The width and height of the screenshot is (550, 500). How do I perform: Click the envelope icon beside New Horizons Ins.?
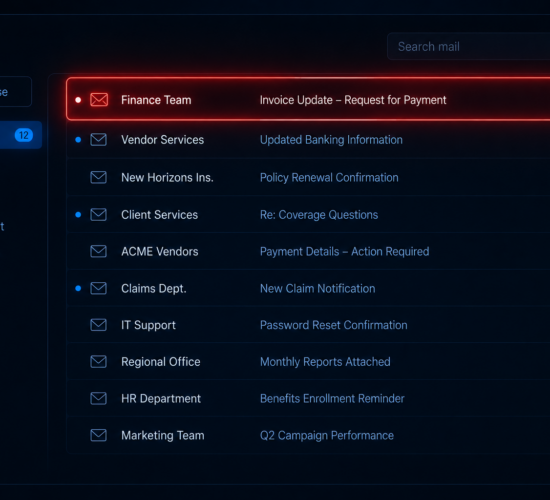99,177
